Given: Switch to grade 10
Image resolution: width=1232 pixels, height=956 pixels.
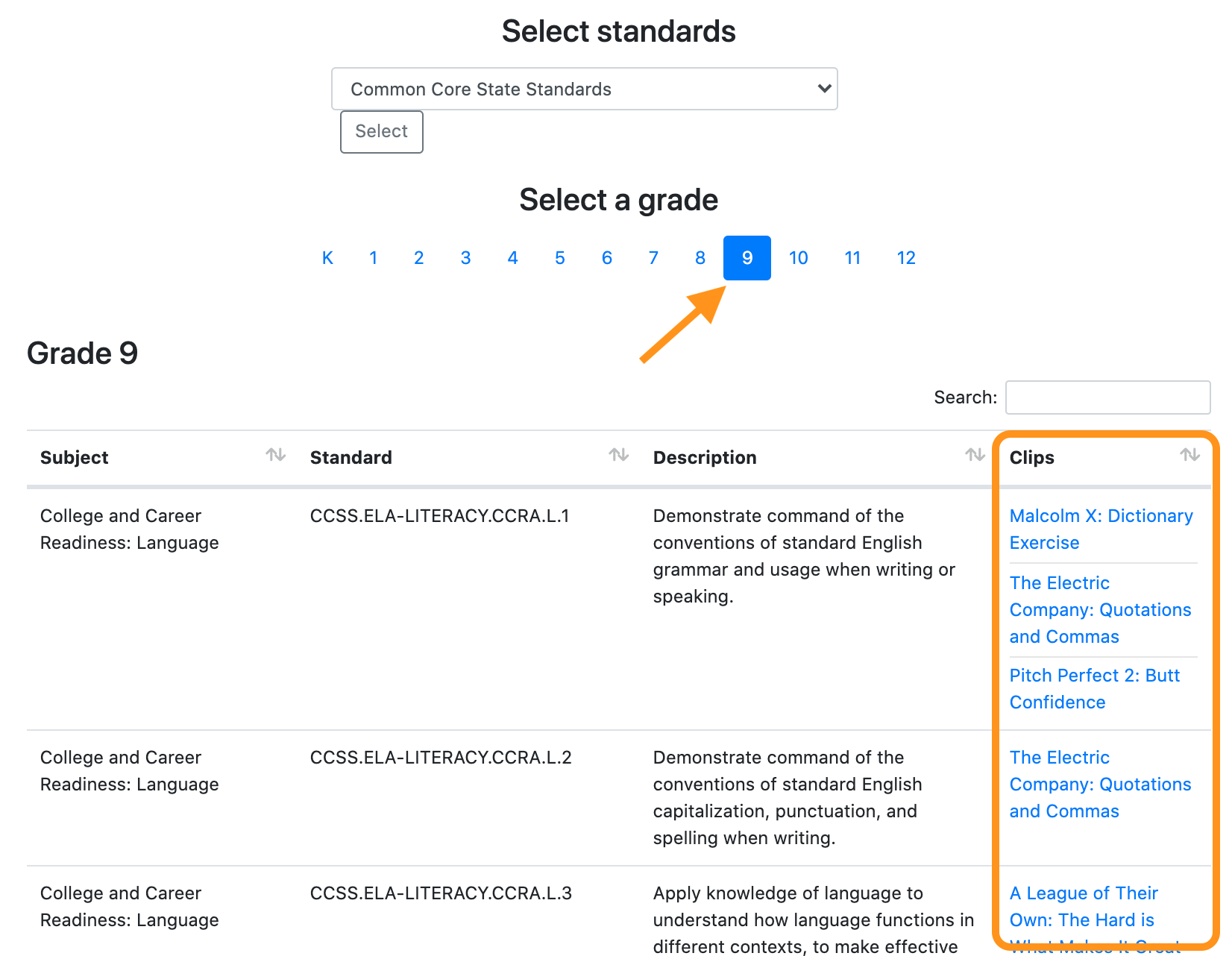Looking at the screenshot, I should click(x=798, y=257).
